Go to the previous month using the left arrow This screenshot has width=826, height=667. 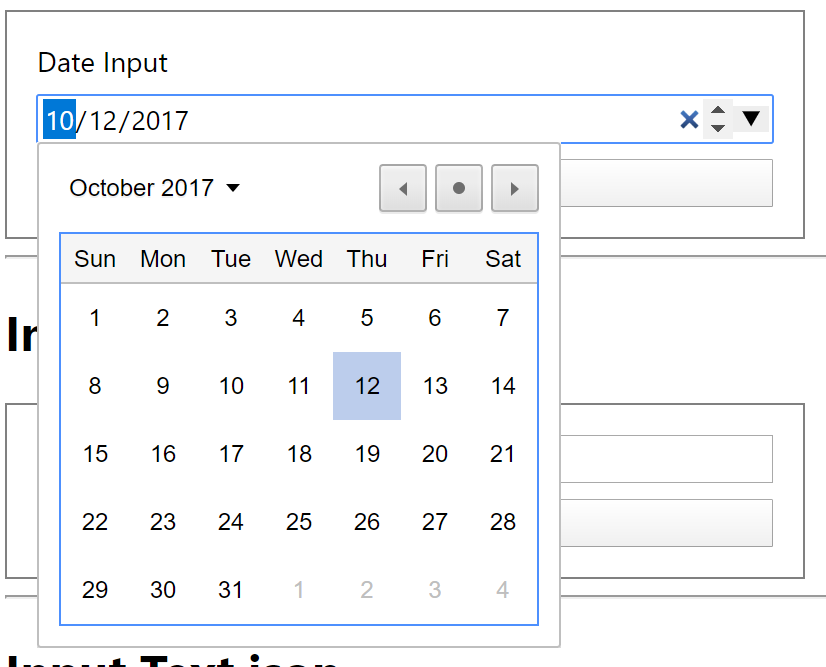pyautogui.click(x=402, y=188)
